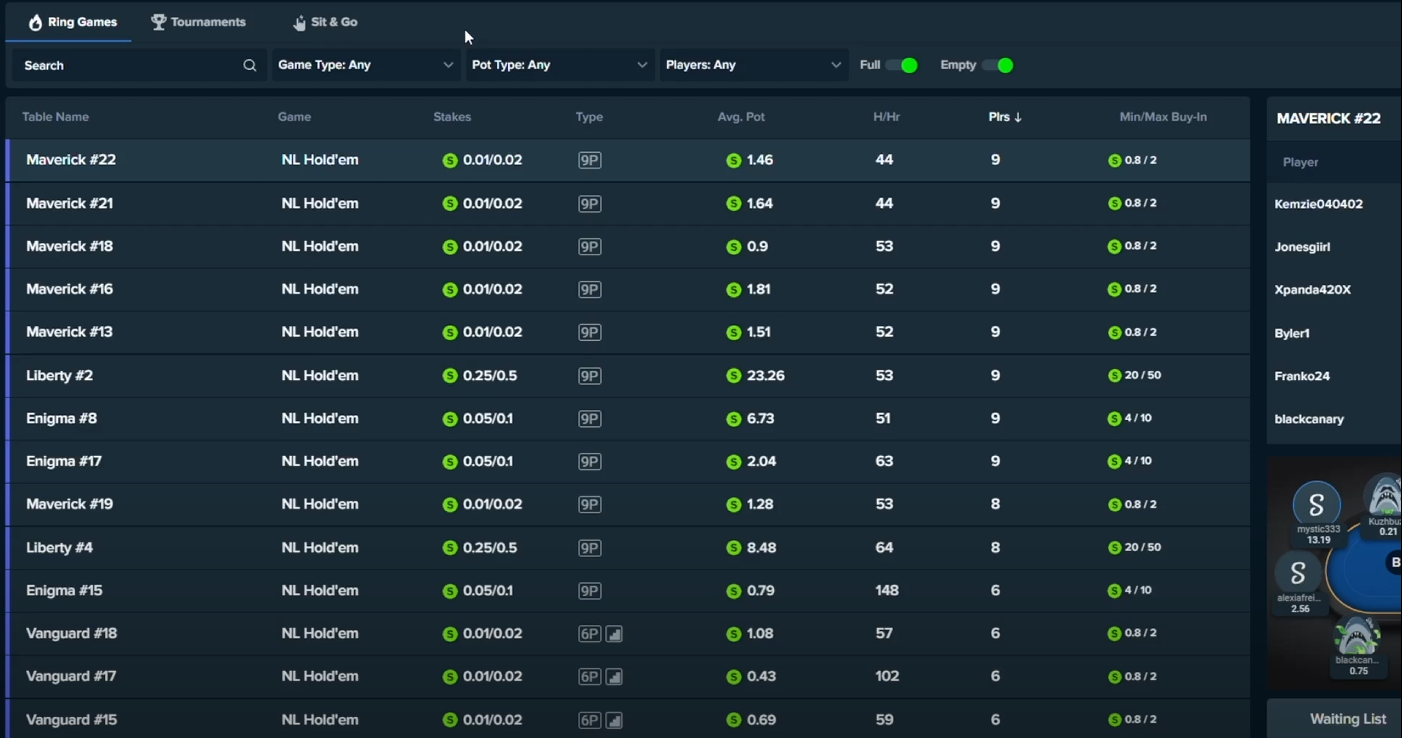Open the Players filter dropdown
Image resolution: width=1402 pixels, height=738 pixels.
[752, 66]
